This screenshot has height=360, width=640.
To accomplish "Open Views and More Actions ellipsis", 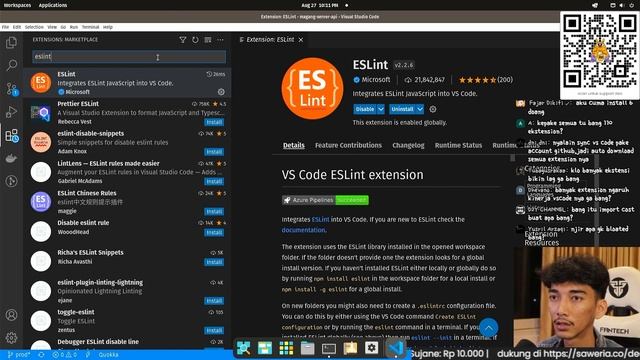I will pyautogui.click(x=220, y=40).
